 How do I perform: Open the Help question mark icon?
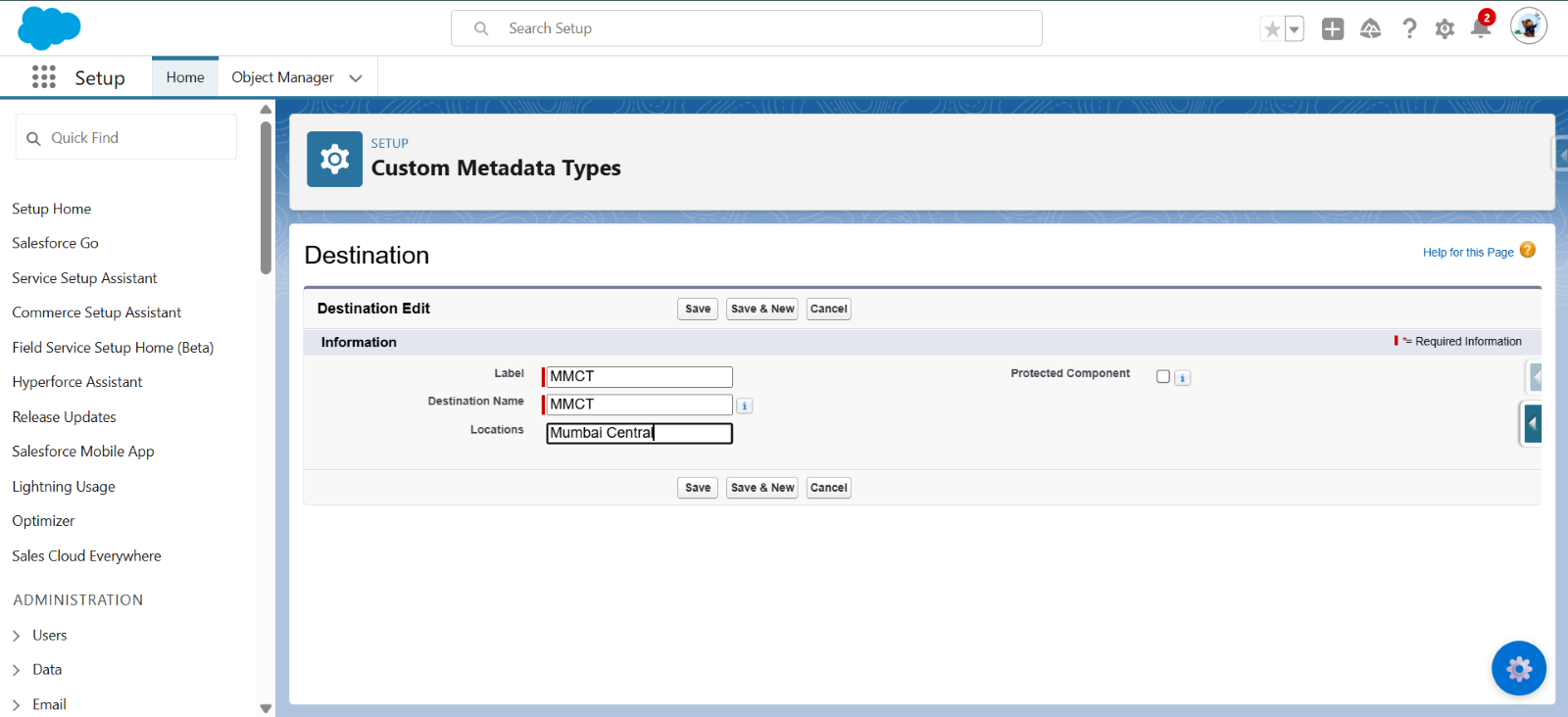[x=1409, y=29]
